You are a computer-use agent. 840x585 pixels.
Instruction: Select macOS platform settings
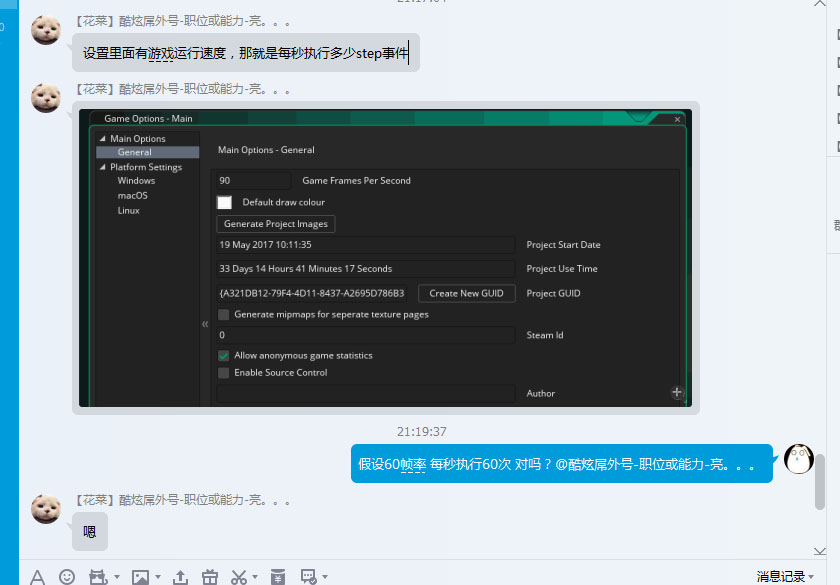132,196
